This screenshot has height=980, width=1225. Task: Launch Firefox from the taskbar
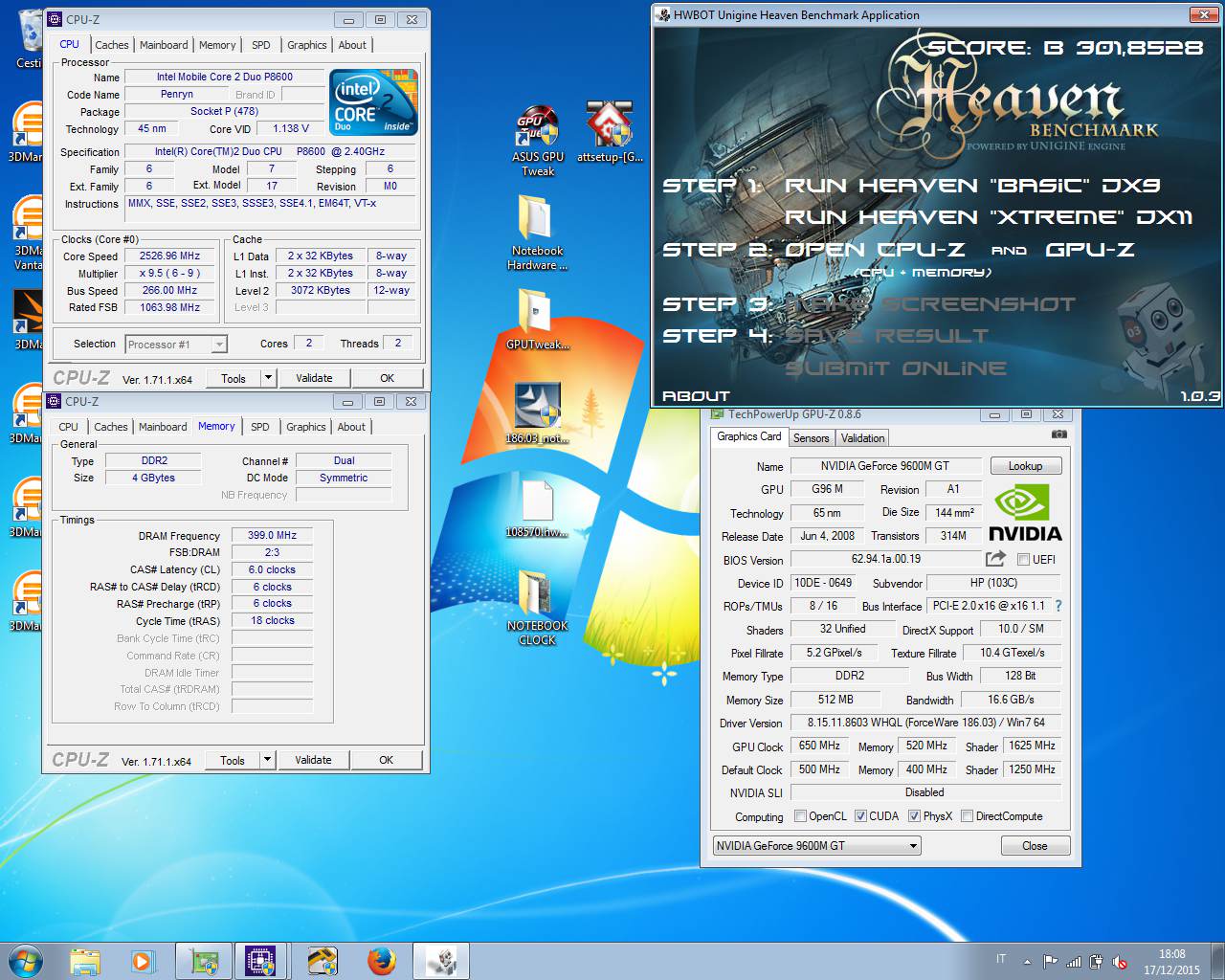(x=381, y=961)
